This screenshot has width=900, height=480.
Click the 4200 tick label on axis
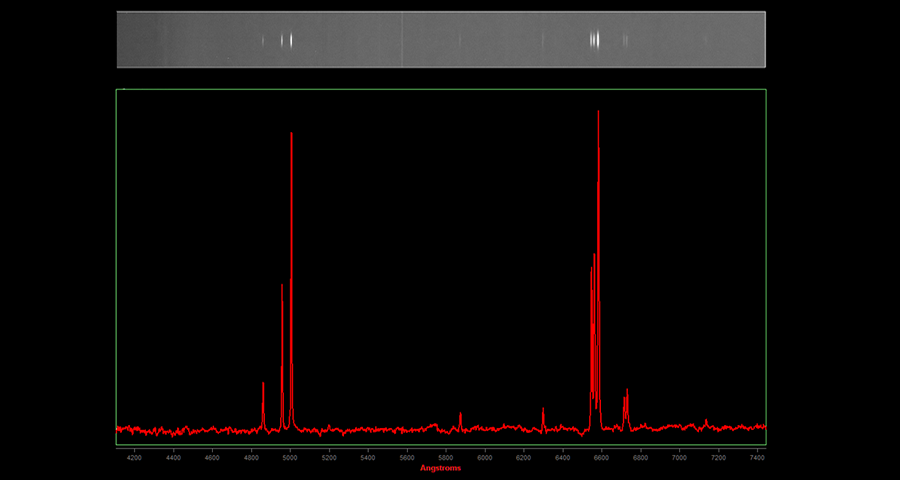tap(135, 456)
